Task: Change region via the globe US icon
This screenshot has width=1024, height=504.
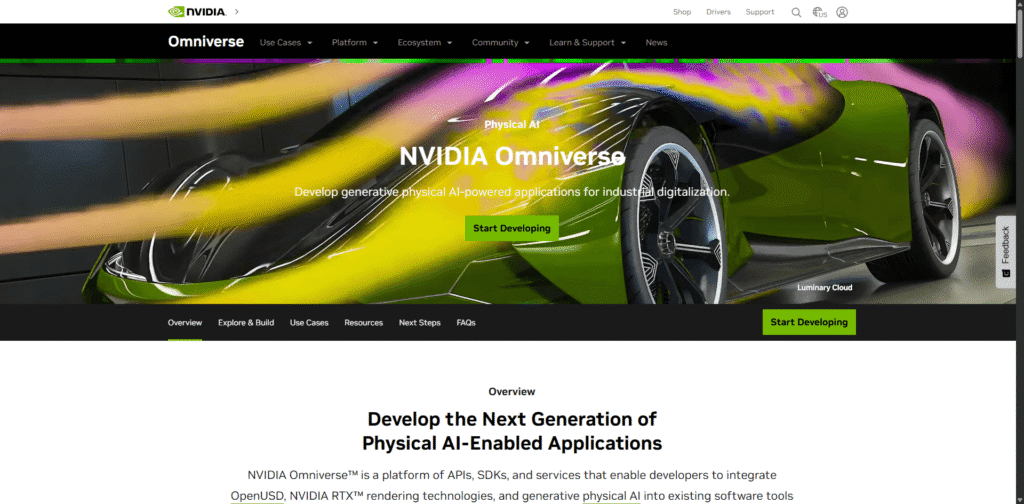Action: 819,12
